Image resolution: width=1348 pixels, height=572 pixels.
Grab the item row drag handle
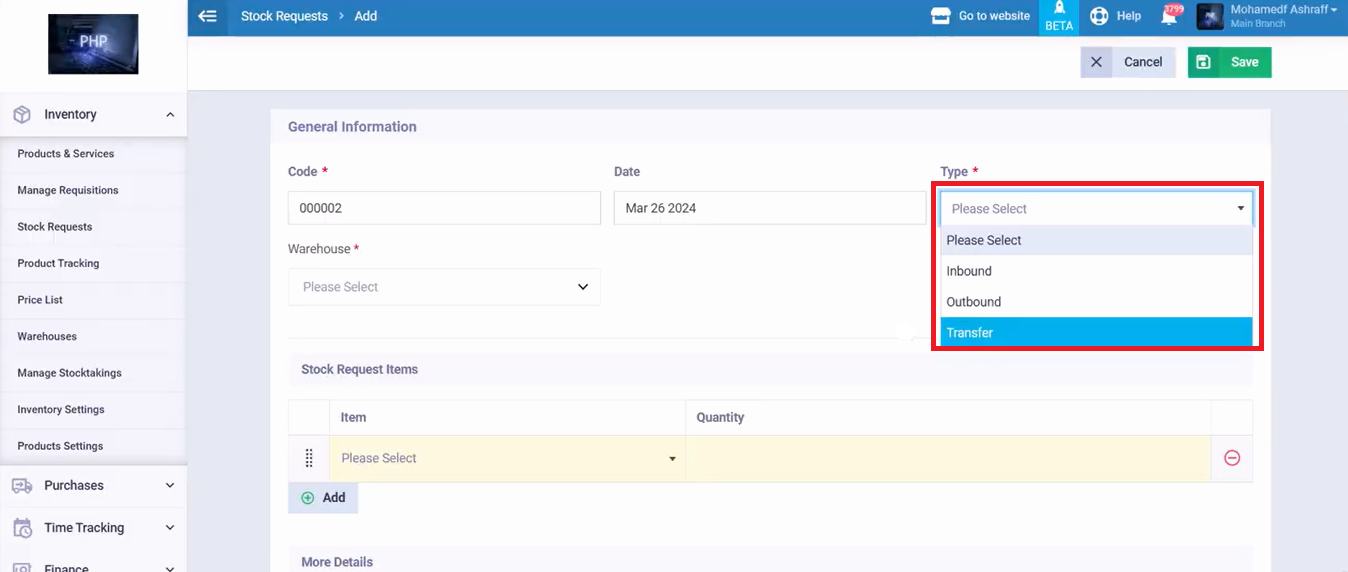coord(308,458)
